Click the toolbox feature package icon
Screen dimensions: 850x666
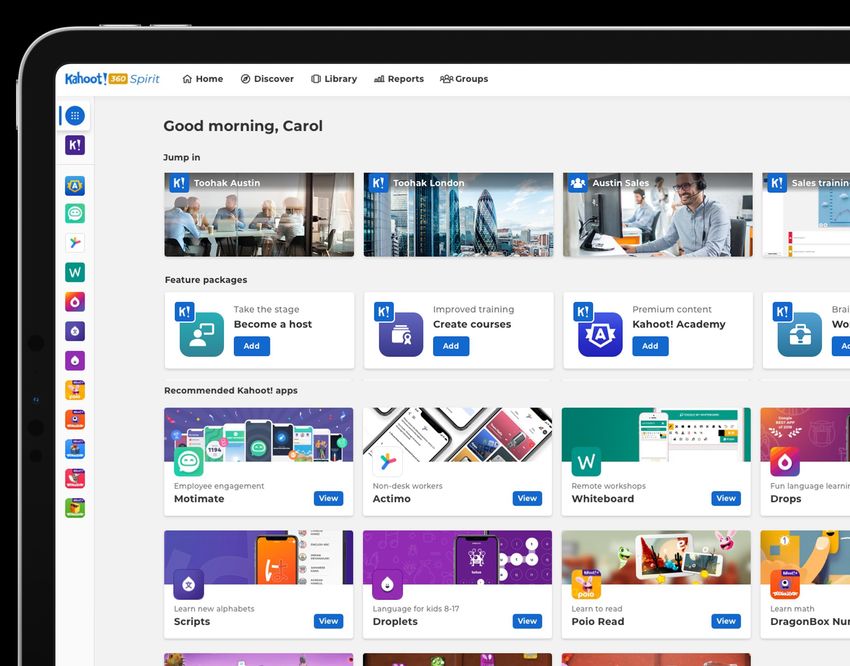coord(800,334)
